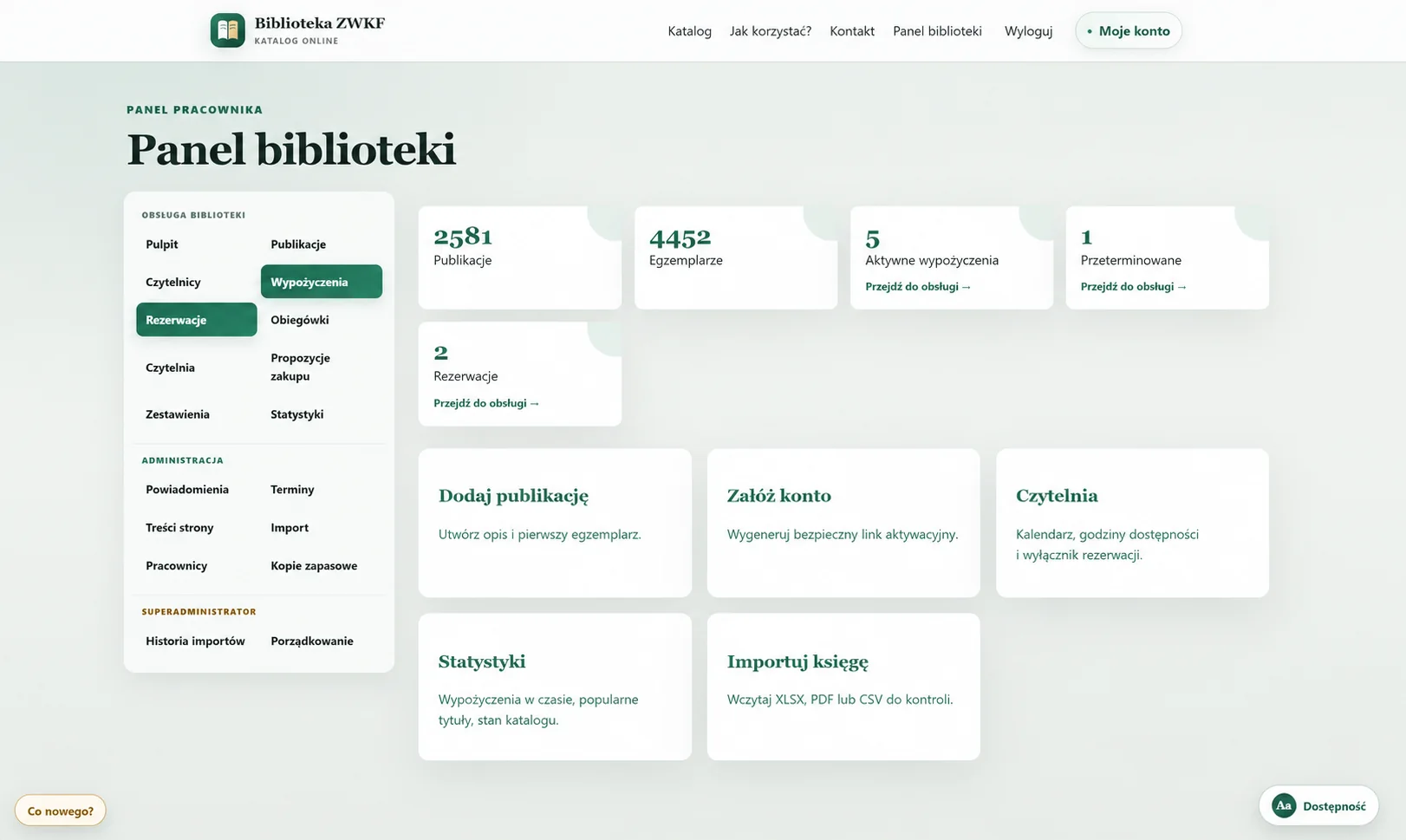The width and height of the screenshot is (1406, 840).
Task: Open Terminy under Administracja
Action: tap(322, 490)
